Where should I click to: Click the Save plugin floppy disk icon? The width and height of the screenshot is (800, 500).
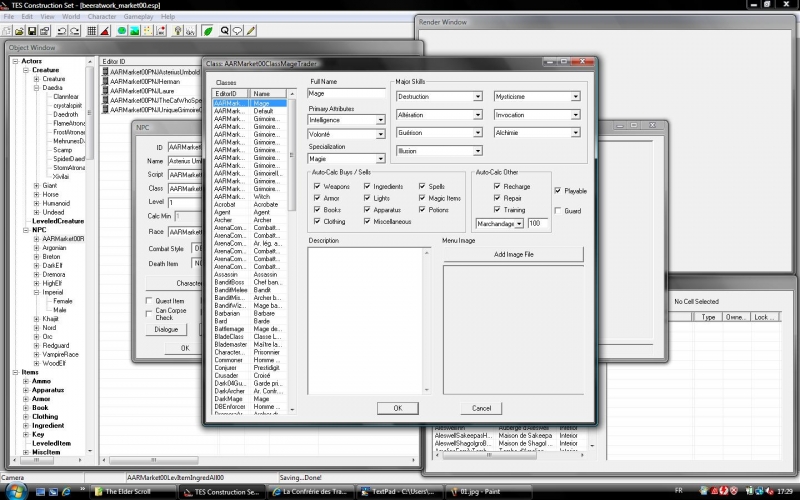(x=32, y=31)
